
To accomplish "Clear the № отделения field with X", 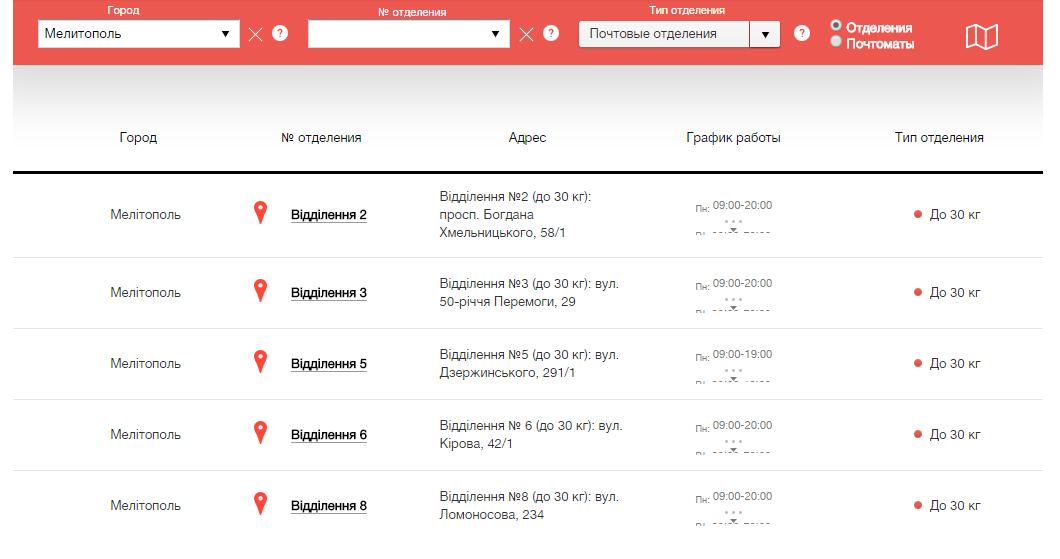I will click(526, 34).
